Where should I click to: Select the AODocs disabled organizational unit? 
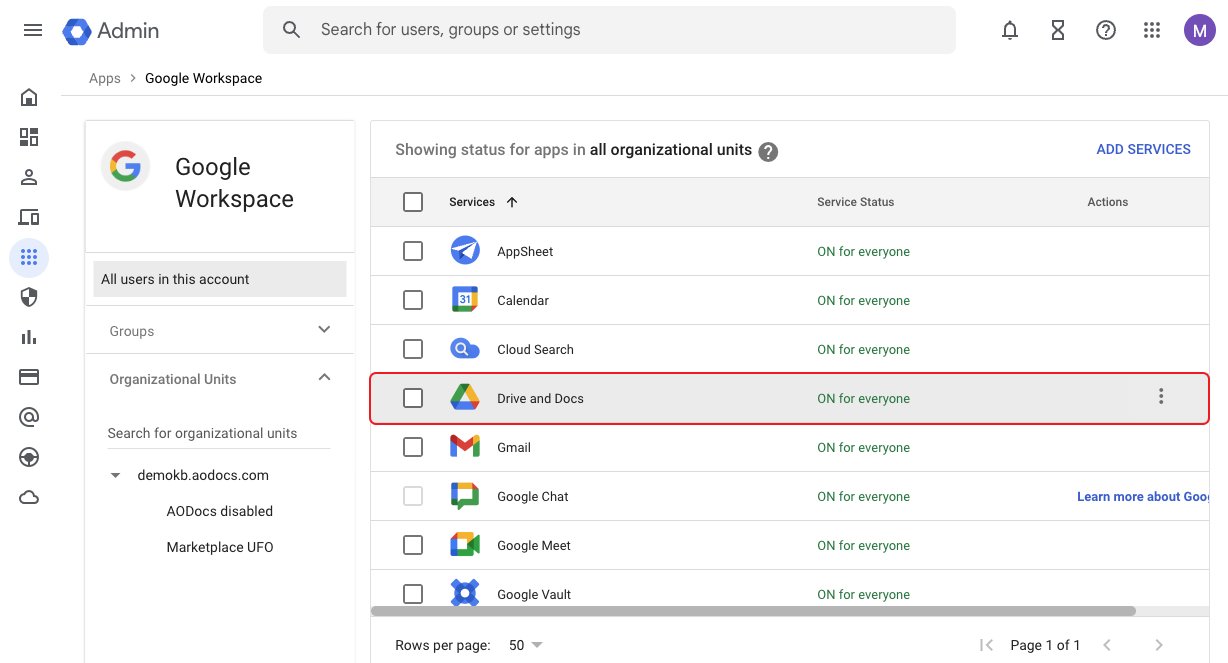tap(220, 511)
